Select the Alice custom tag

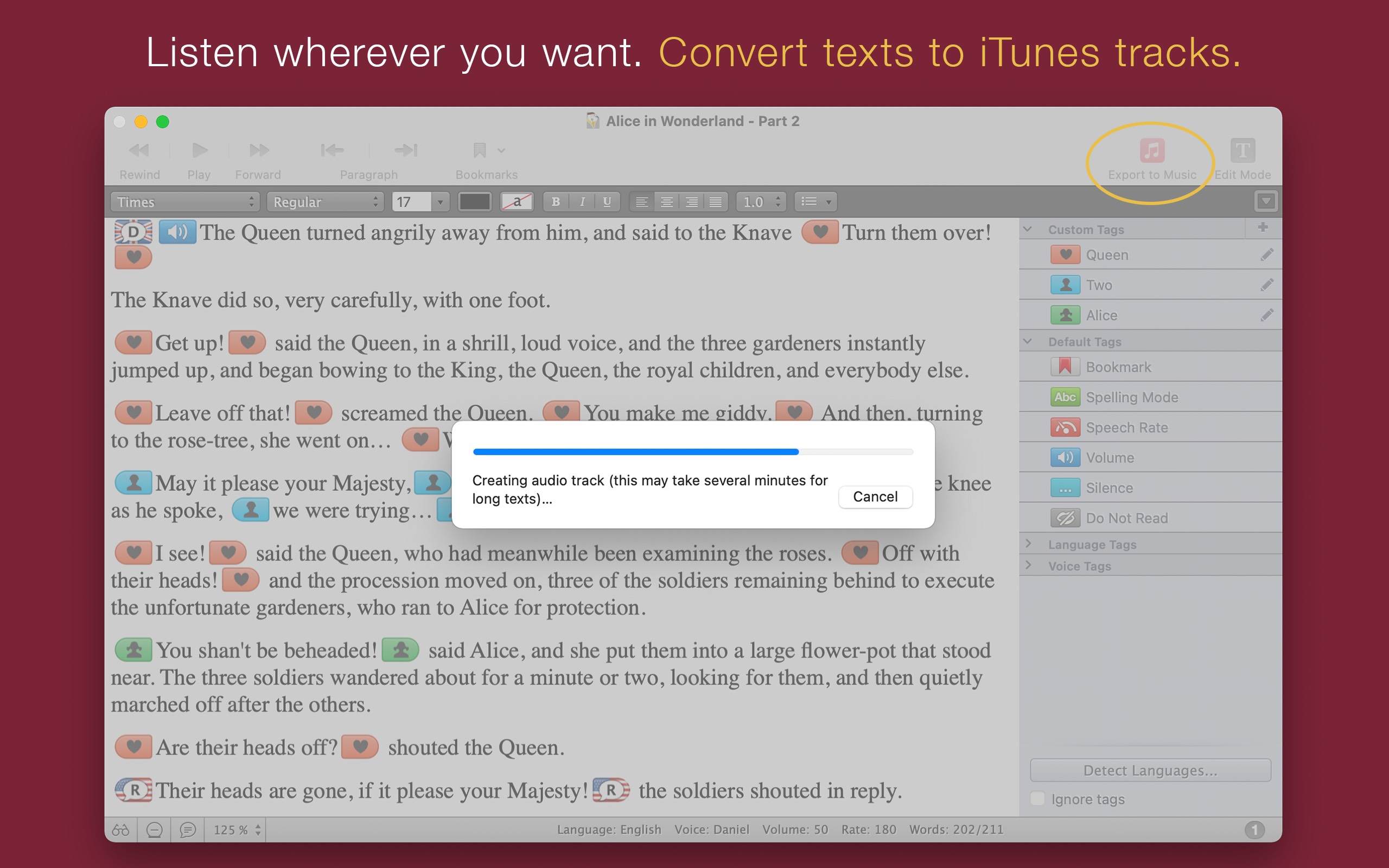[1150, 315]
